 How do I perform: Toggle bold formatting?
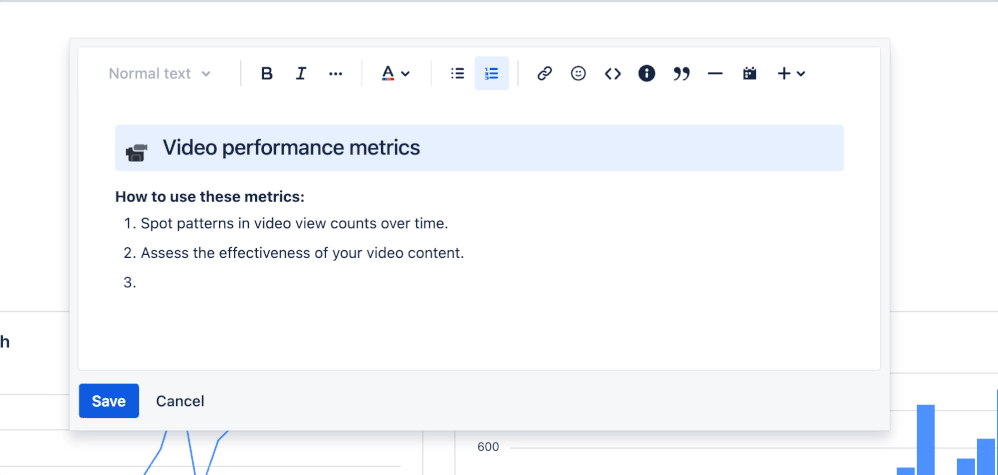point(267,73)
